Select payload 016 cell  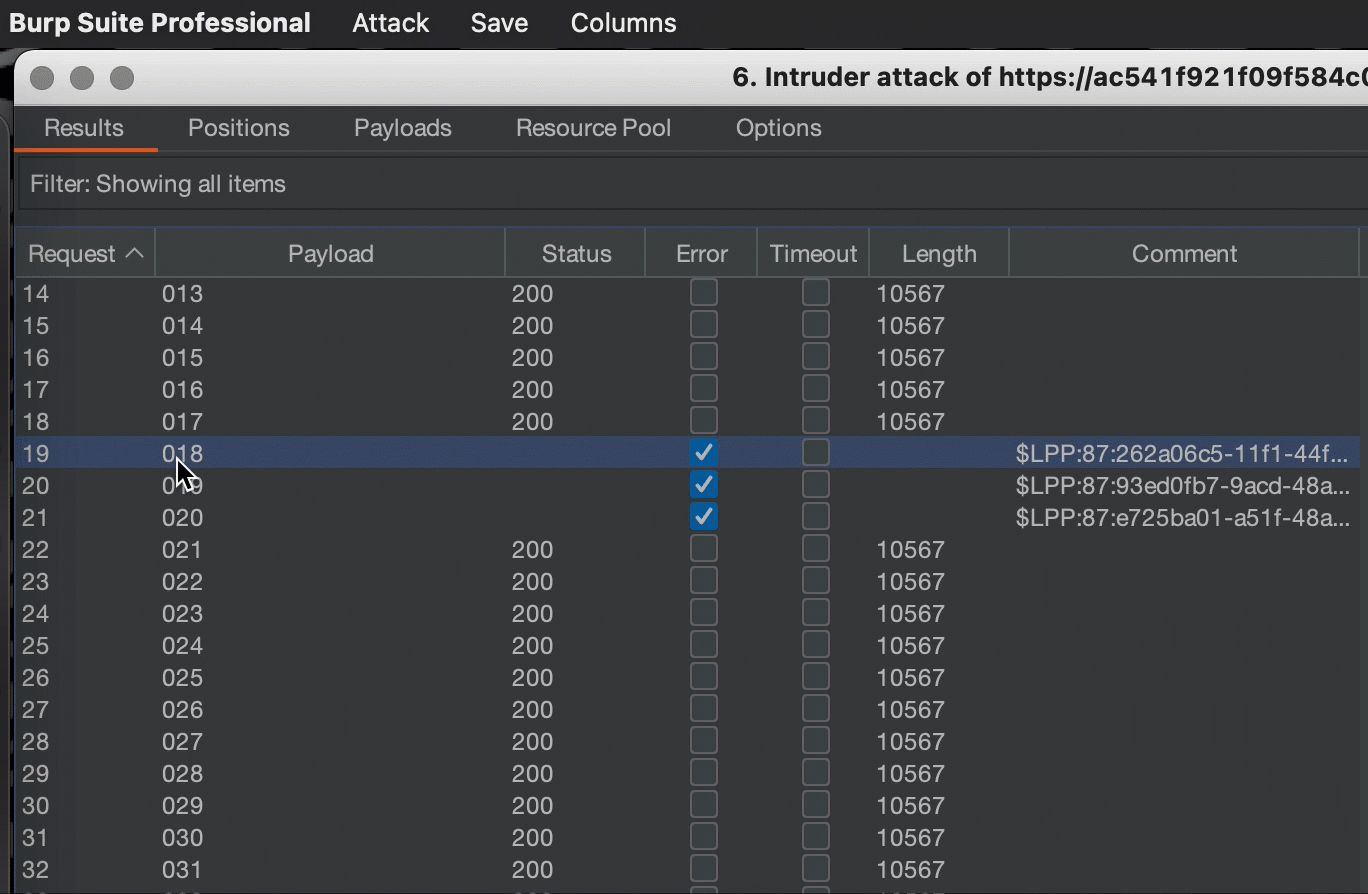182,390
